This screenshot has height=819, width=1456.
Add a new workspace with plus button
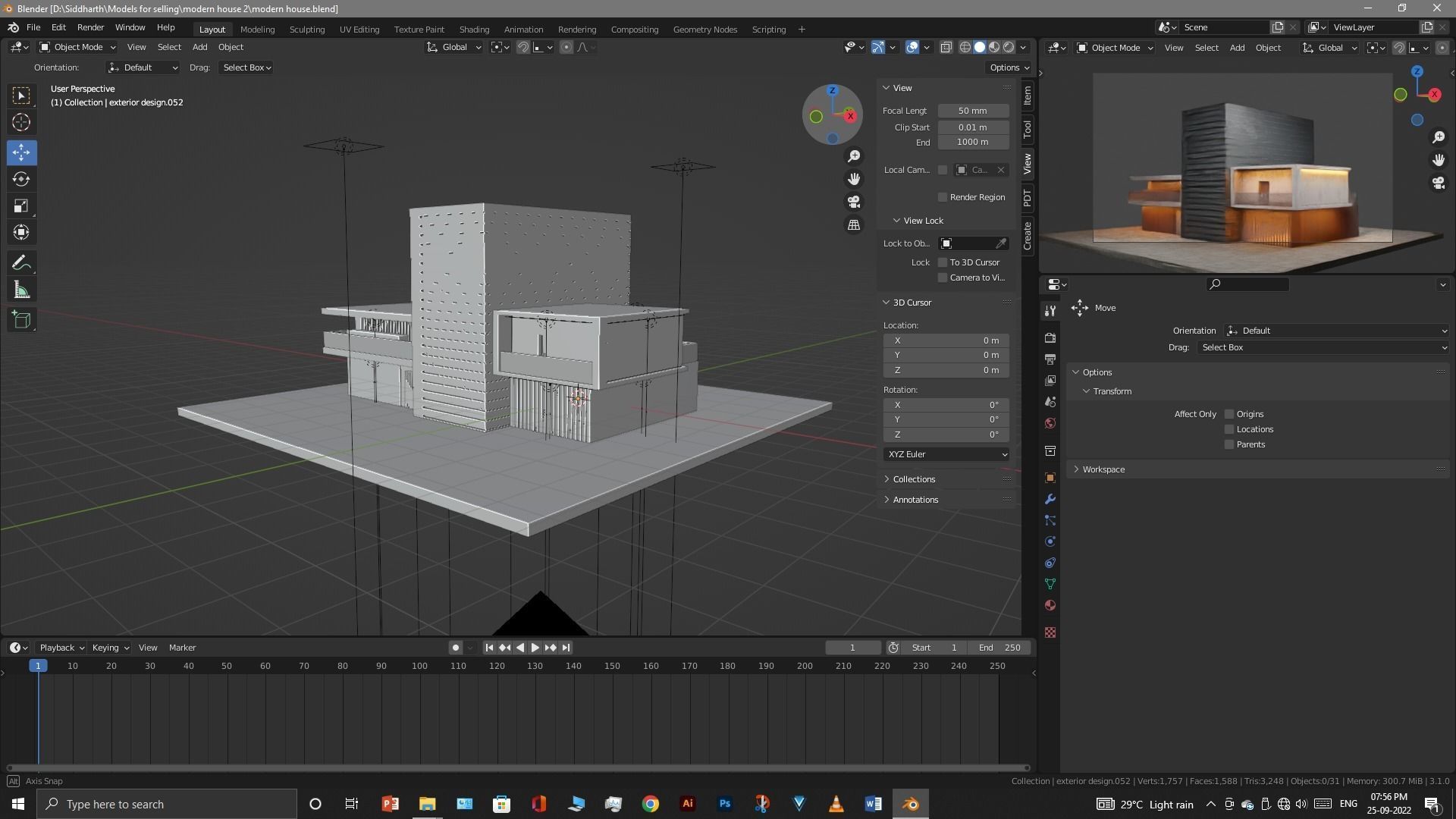[802, 30]
